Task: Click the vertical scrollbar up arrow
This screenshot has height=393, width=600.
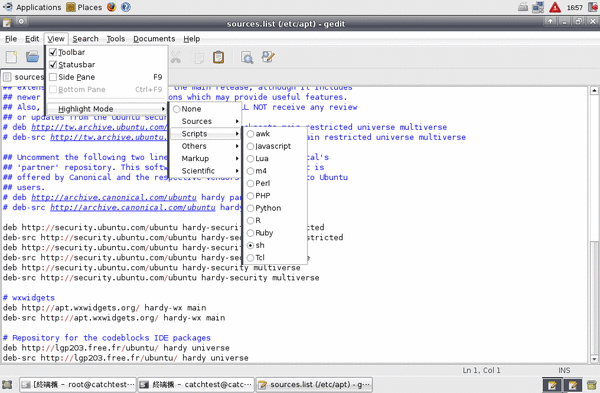Action: point(594,90)
